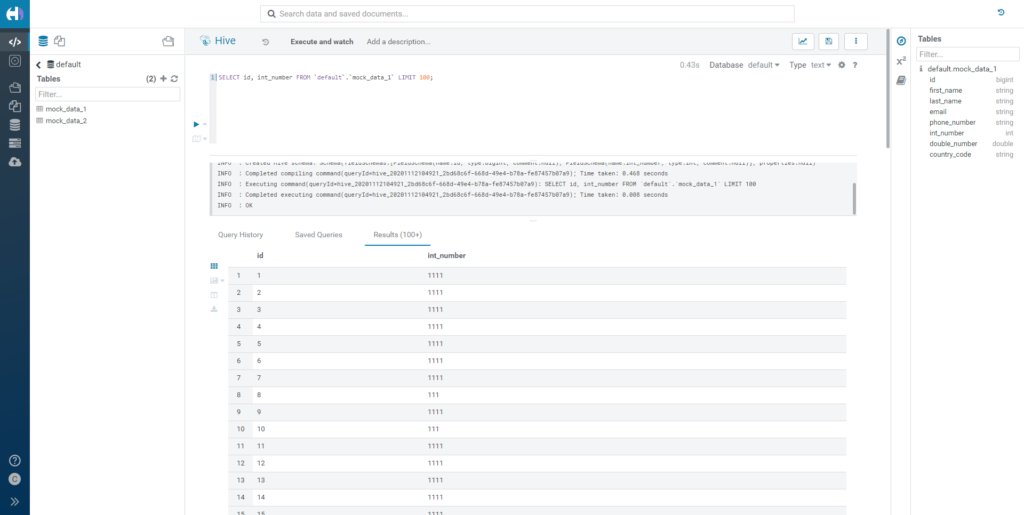Open the cloud importer icon in the sidebar
Image resolution: width=1024 pixels, height=515 pixels.
[14, 162]
